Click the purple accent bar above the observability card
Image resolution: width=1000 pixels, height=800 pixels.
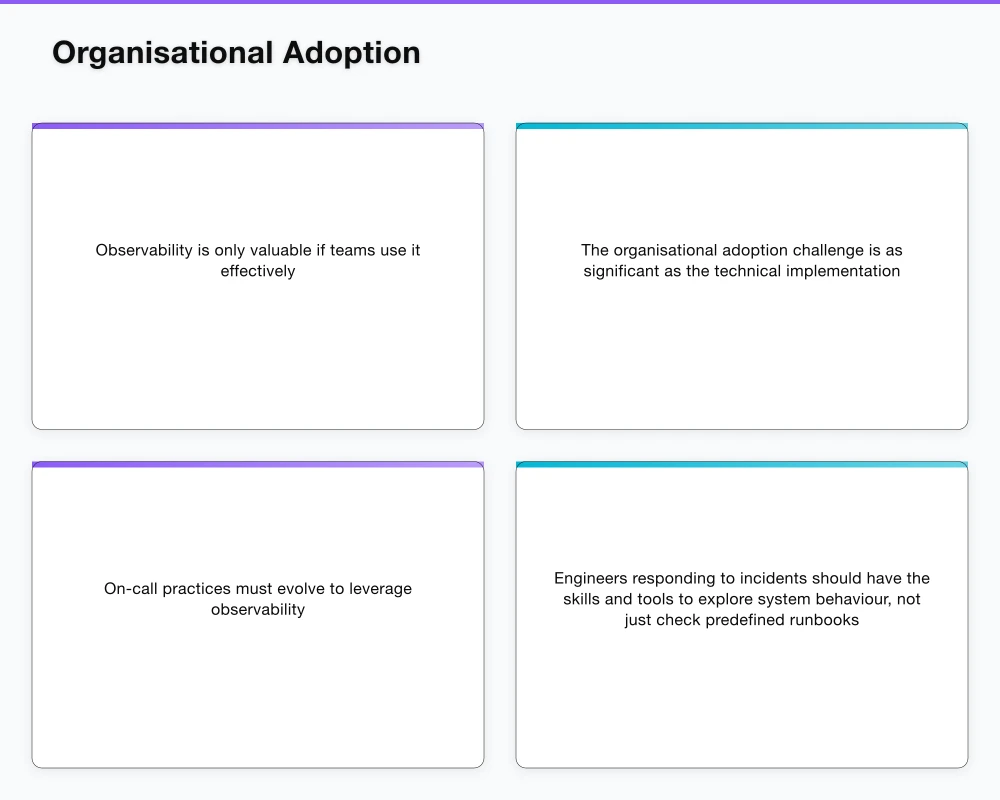[257, 126]
